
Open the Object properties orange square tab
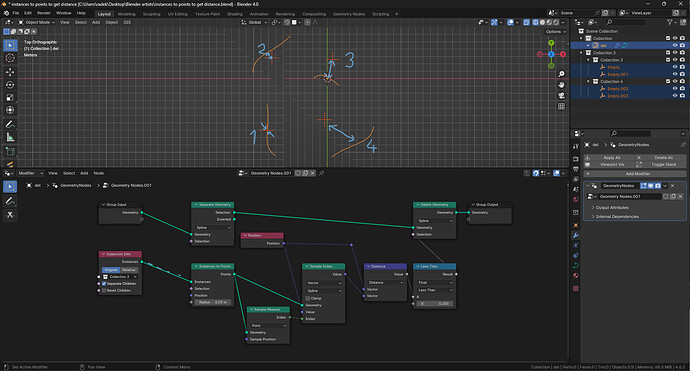(x=576, y=224)
